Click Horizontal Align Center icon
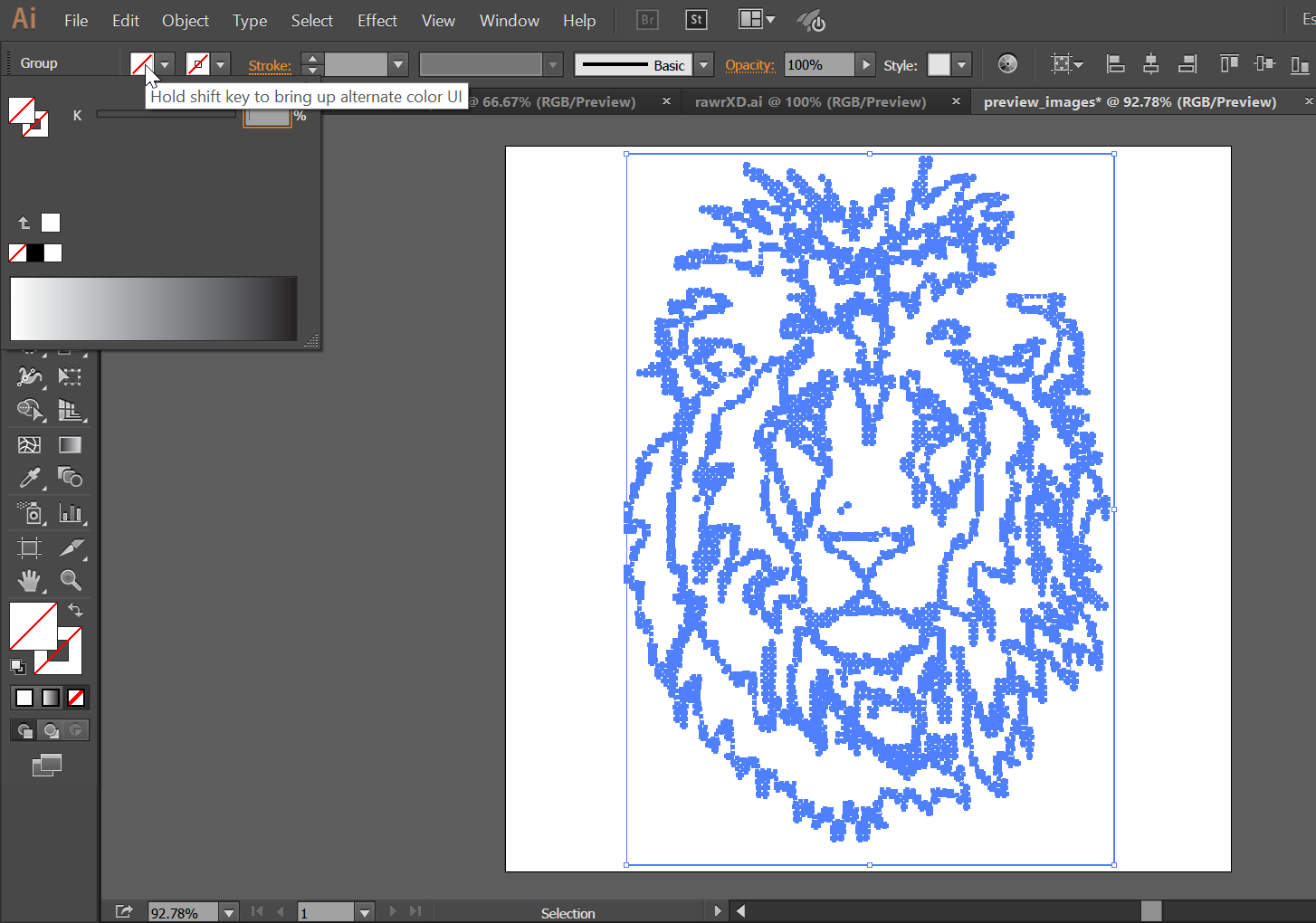The height and width of the screenshot is (923, 1316). 1151,64
